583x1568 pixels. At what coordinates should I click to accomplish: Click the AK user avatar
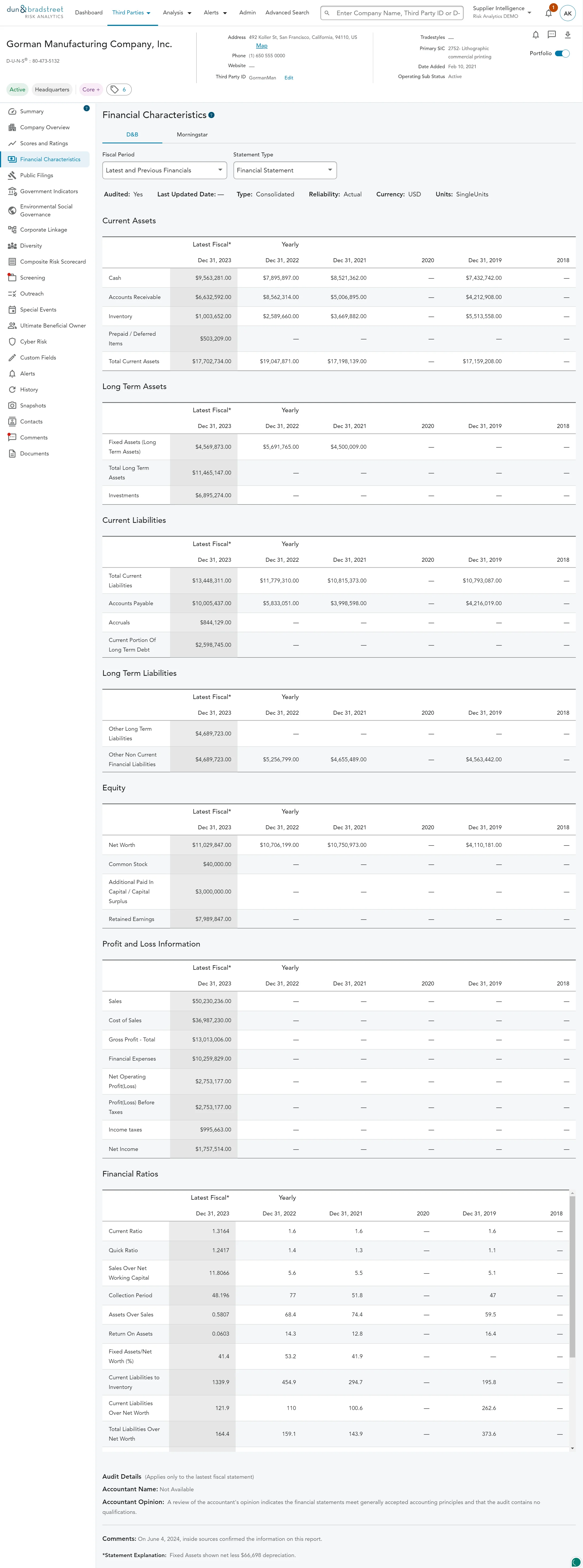(567, 13)
